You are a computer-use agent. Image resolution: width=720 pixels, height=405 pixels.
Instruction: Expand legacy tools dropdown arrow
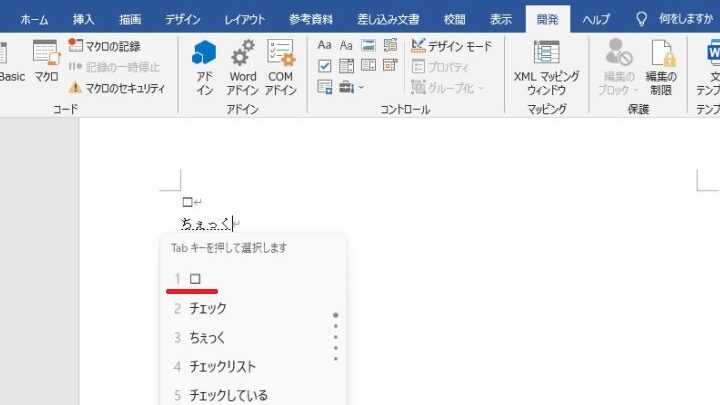point(361,87)
